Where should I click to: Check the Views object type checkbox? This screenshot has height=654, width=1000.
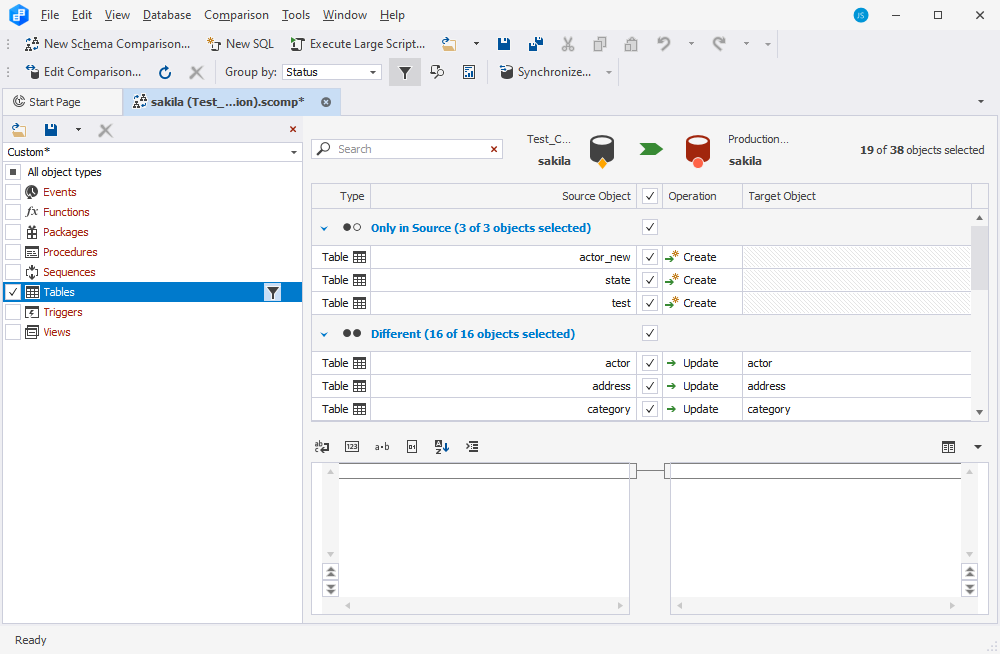13,332
